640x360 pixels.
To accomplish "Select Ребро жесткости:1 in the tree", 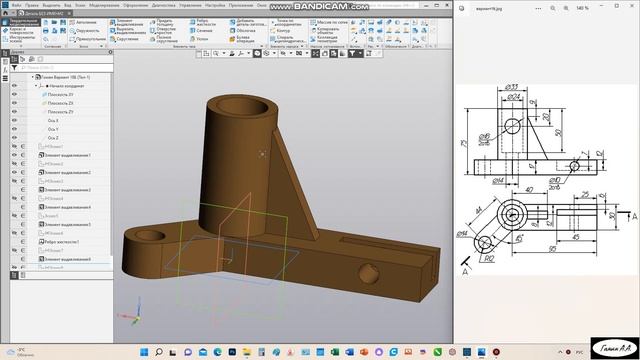I will tap(59, 242).
